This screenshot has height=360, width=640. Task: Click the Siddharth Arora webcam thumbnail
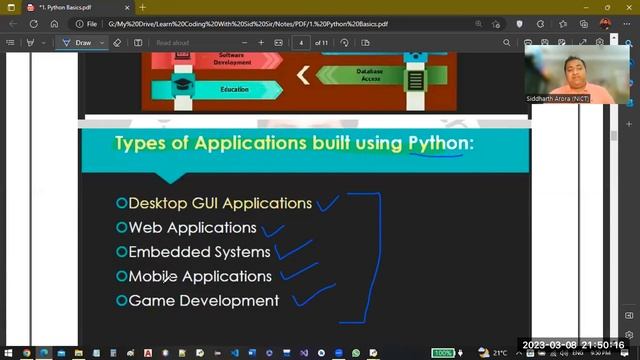tap(577, 74)
